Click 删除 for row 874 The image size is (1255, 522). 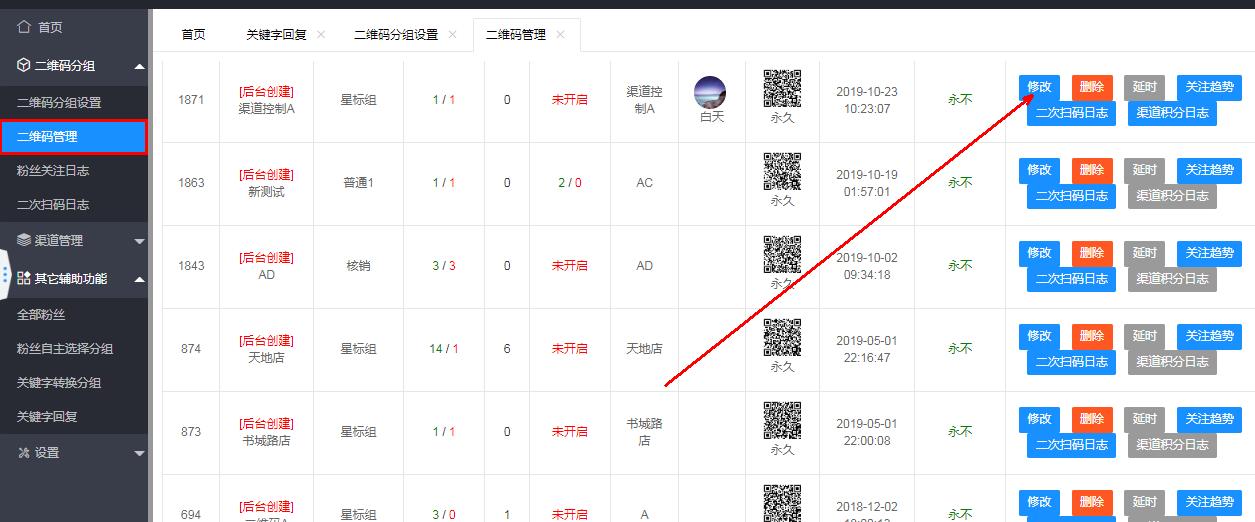pos(1092,336)
